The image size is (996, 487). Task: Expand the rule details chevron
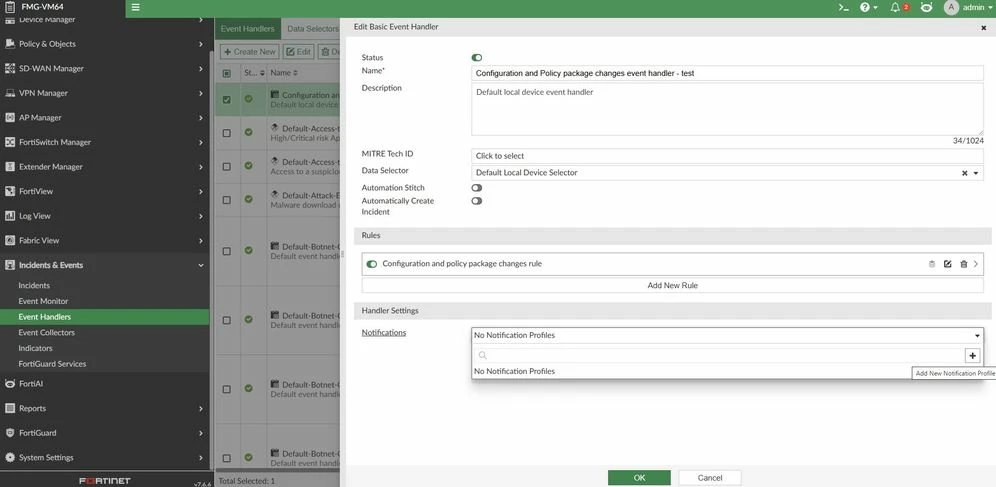click(976, 264)
